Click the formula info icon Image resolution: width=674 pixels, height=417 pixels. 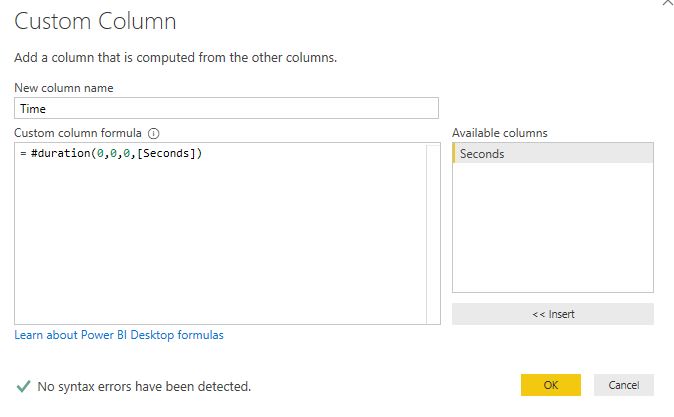154,133
